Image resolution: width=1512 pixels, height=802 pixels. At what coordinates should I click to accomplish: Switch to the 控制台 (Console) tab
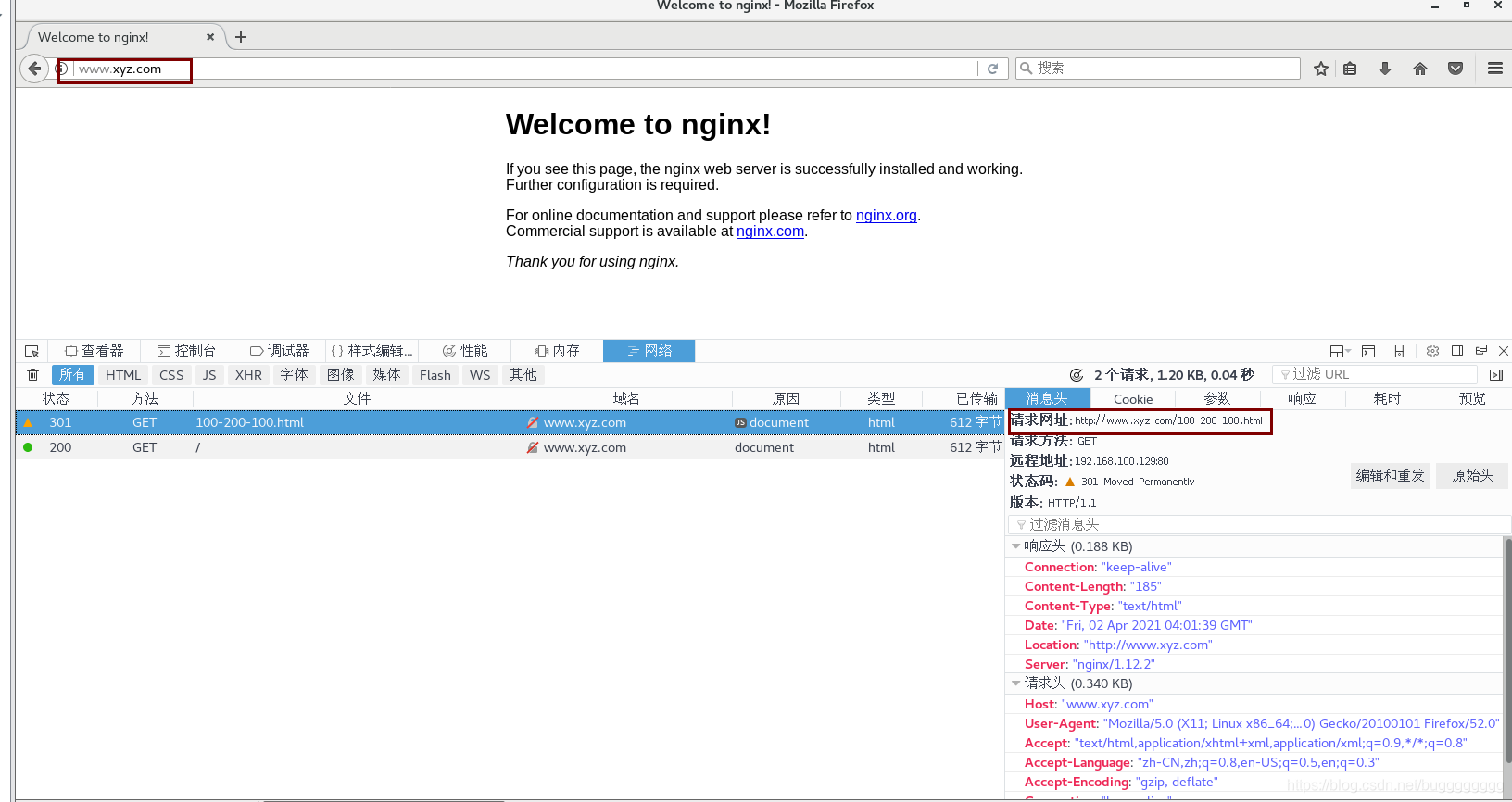[x=186, y=351]
